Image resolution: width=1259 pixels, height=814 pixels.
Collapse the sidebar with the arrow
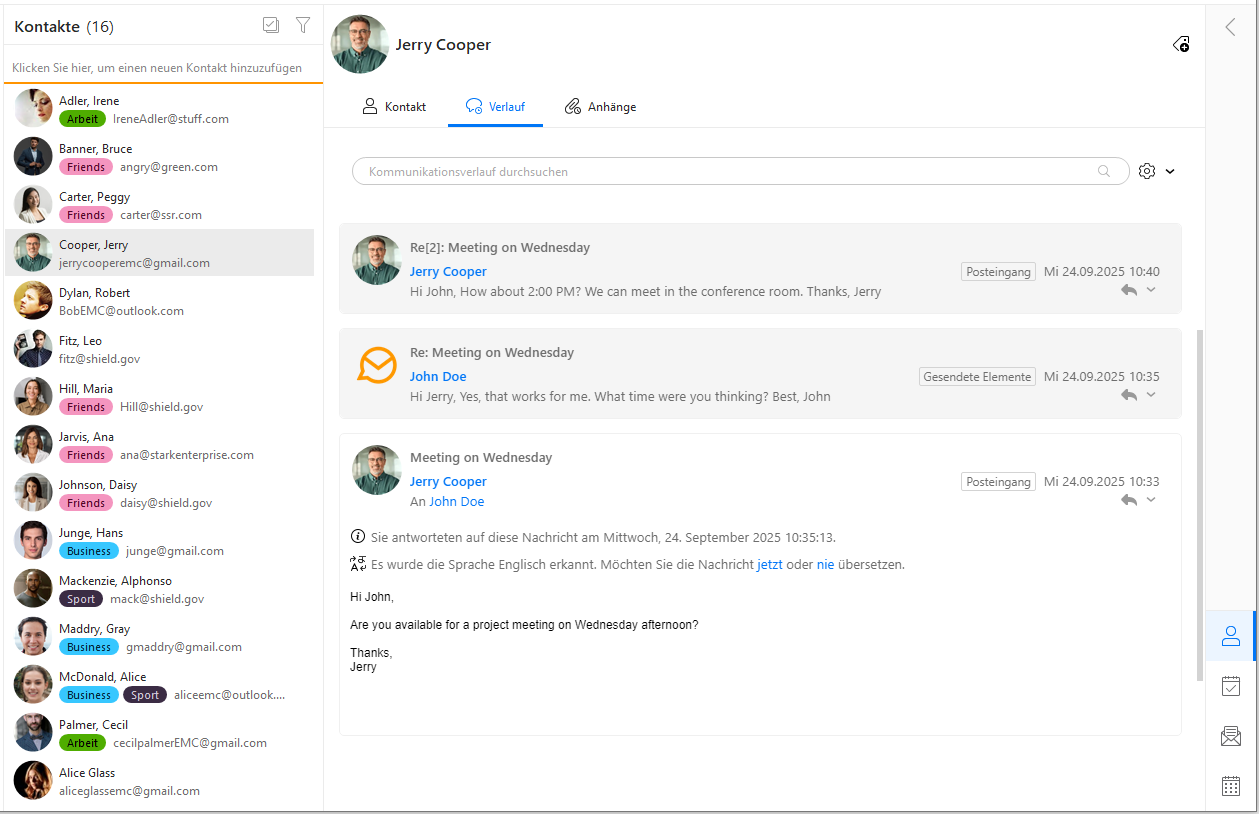(x=1231, y=27)
